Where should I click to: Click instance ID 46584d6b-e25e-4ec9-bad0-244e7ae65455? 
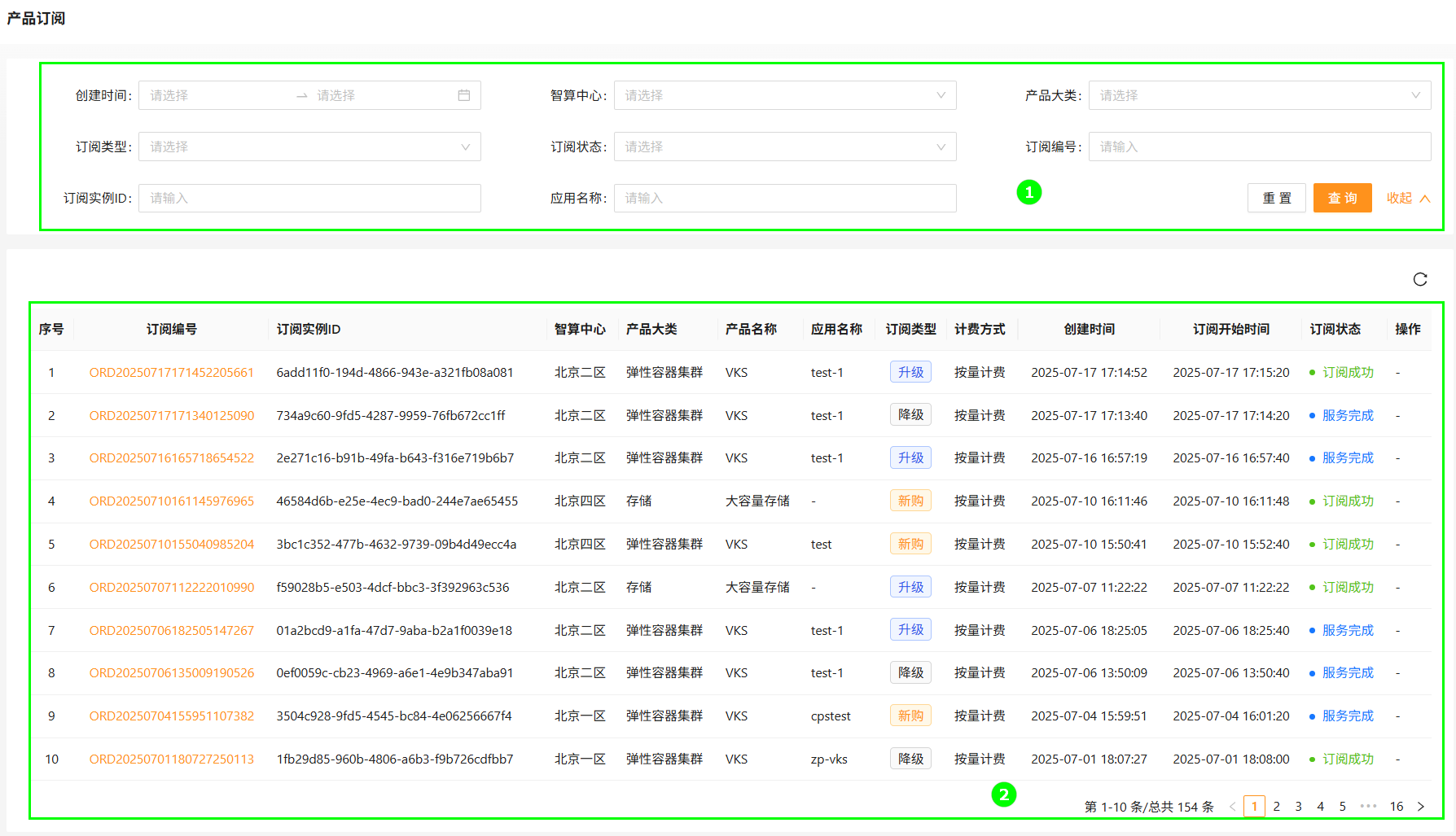pos(397,501)
